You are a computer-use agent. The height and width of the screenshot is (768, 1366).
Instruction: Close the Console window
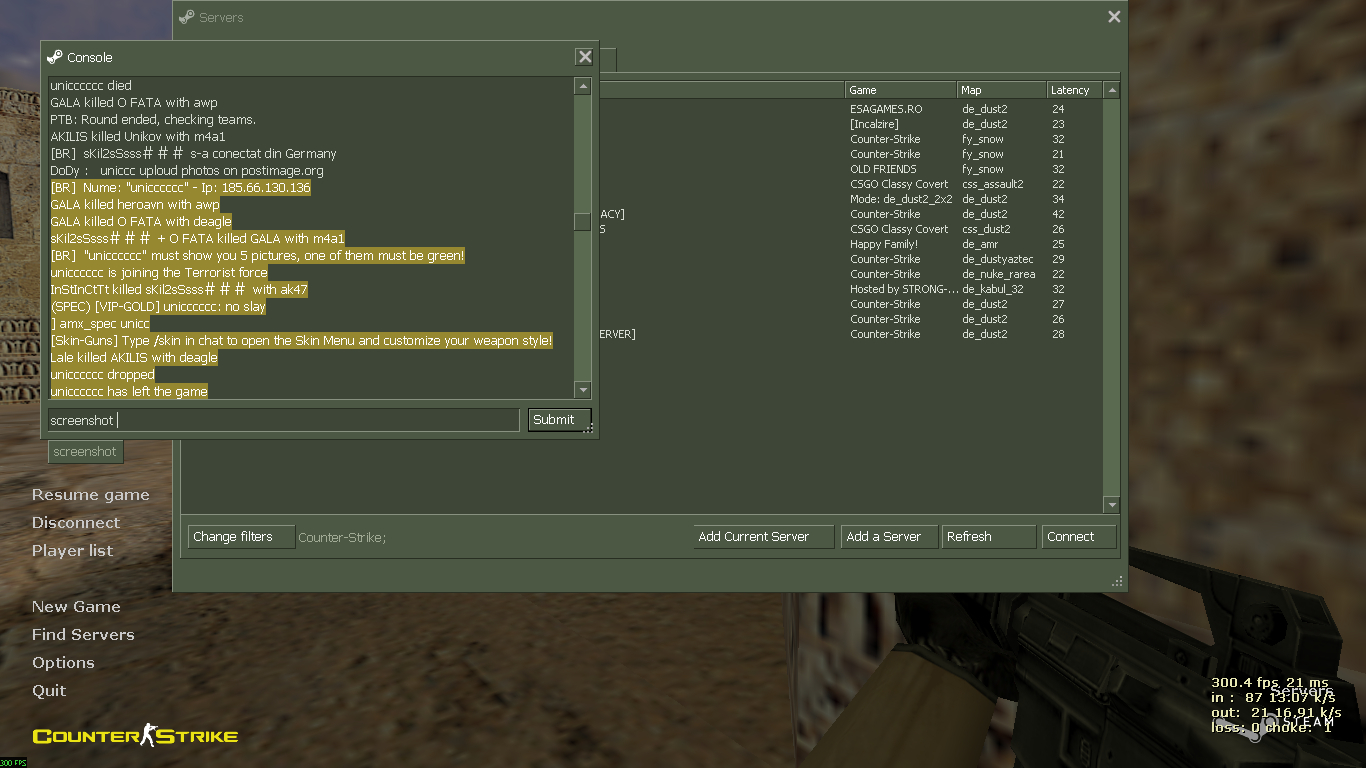click(x=584, y=57)
